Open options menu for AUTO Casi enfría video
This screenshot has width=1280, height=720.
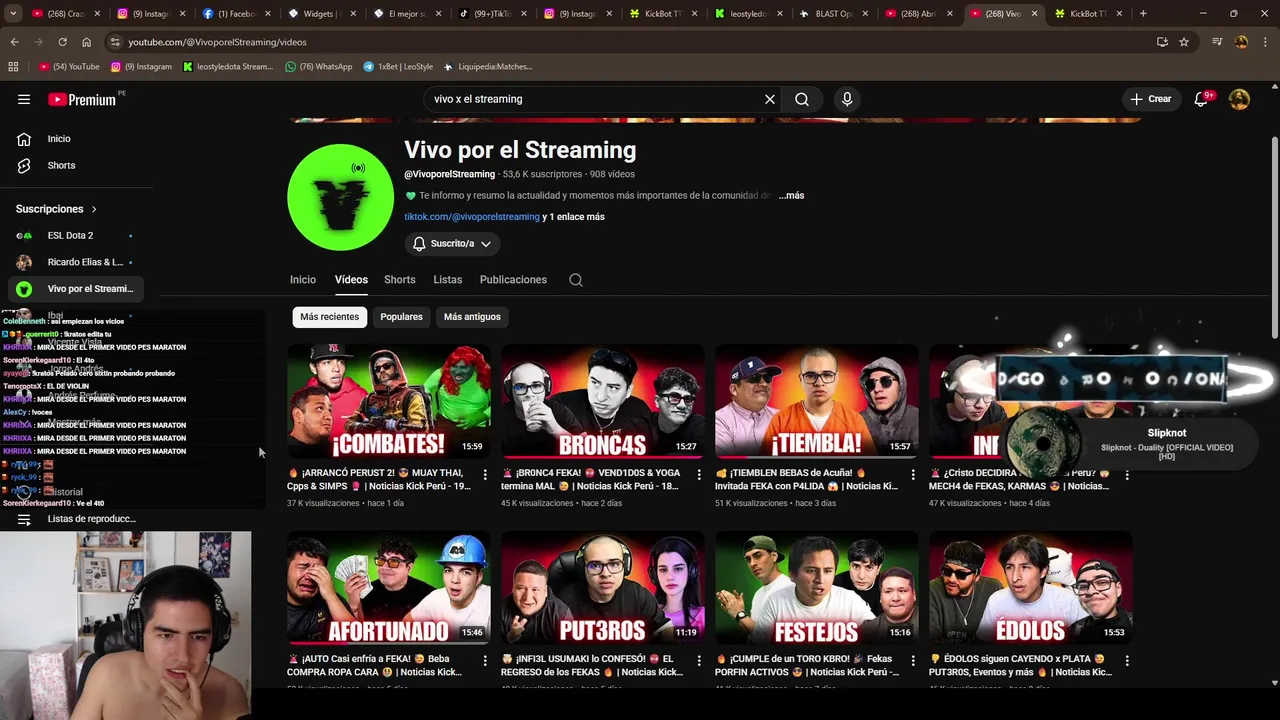point(485,661)
